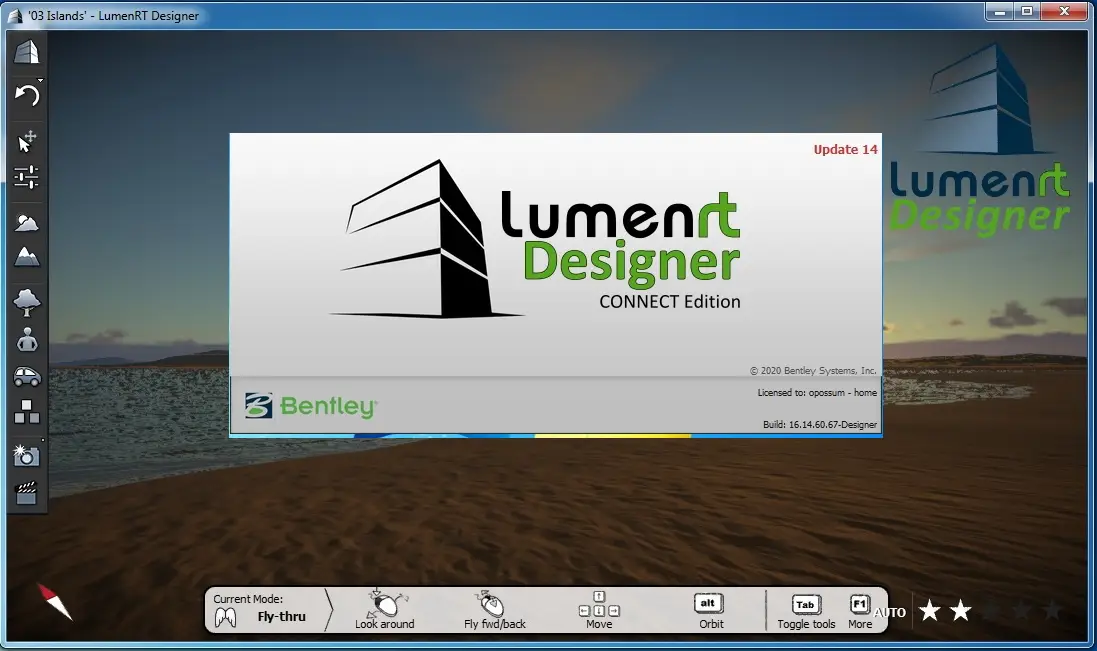Click the 'Licensed to: opossum - home' text
The image size is (1097, 651).
point(817,393)
